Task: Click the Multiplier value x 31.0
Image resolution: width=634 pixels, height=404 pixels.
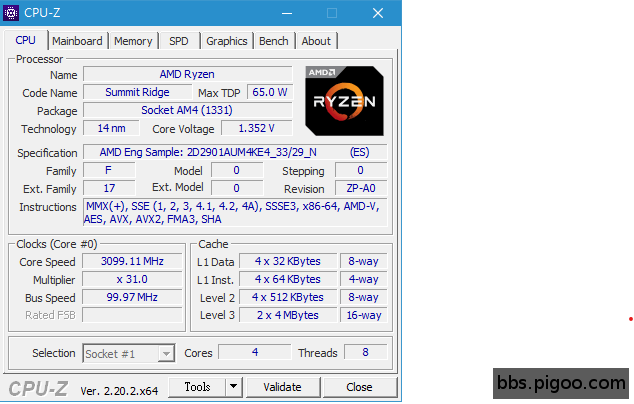Action: pos(132,279)
